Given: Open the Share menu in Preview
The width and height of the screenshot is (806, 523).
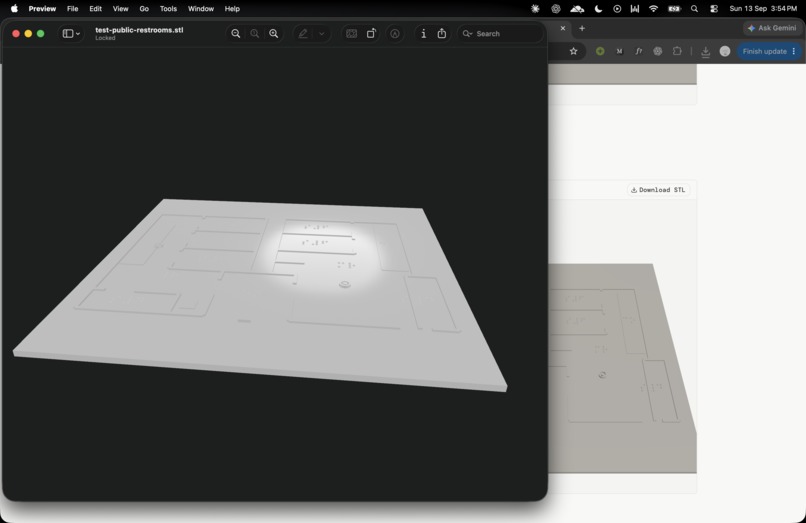Looking at the screenshot, I should point(442,33).
